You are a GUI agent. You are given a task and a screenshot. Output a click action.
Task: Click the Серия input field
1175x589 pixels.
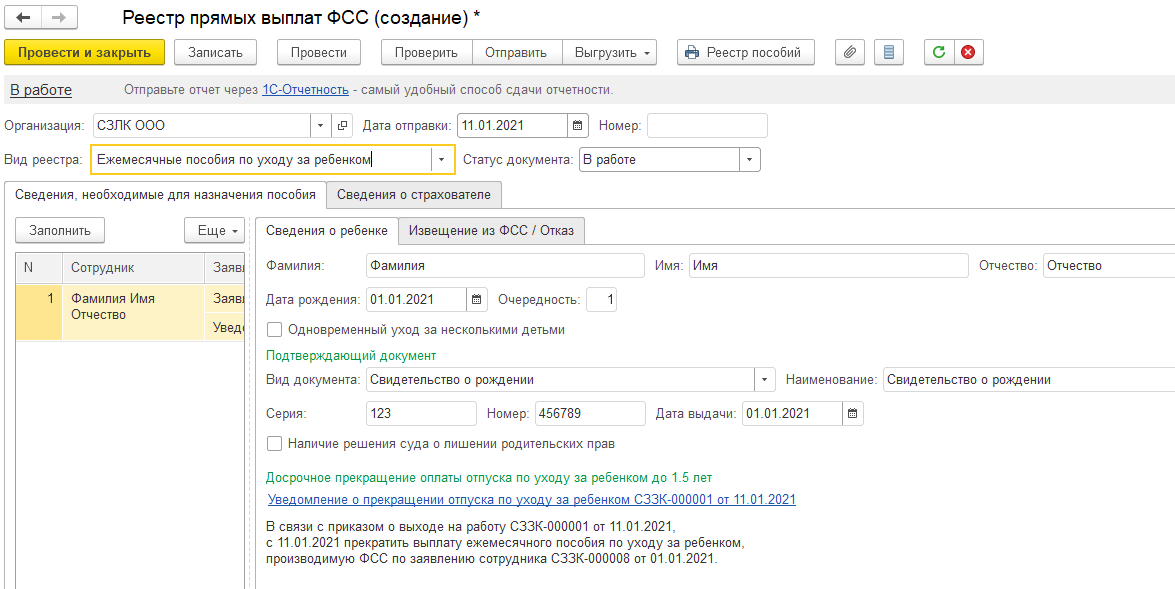(x=421, y=414)
